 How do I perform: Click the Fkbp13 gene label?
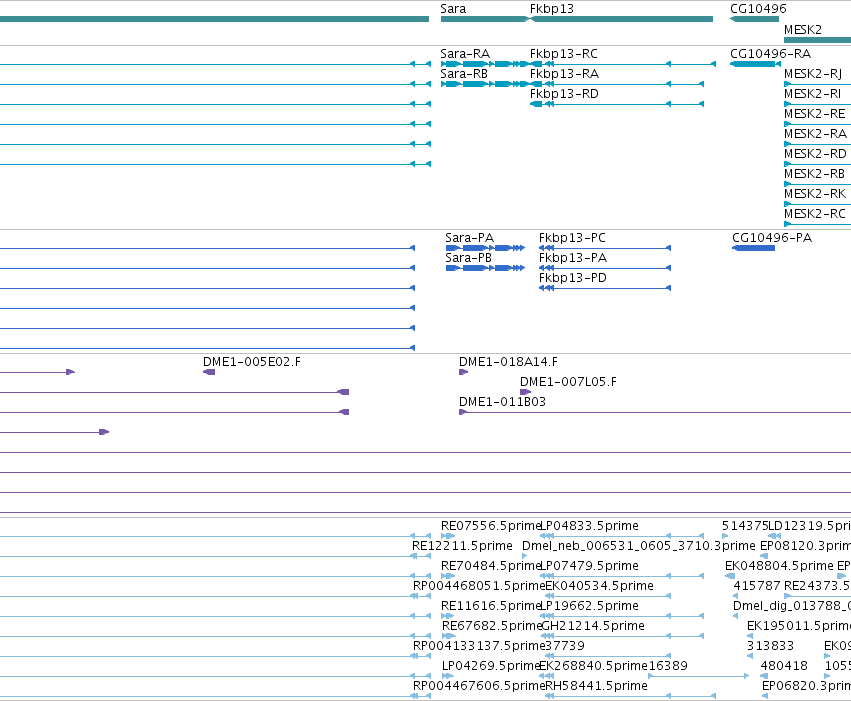[551, 9]
